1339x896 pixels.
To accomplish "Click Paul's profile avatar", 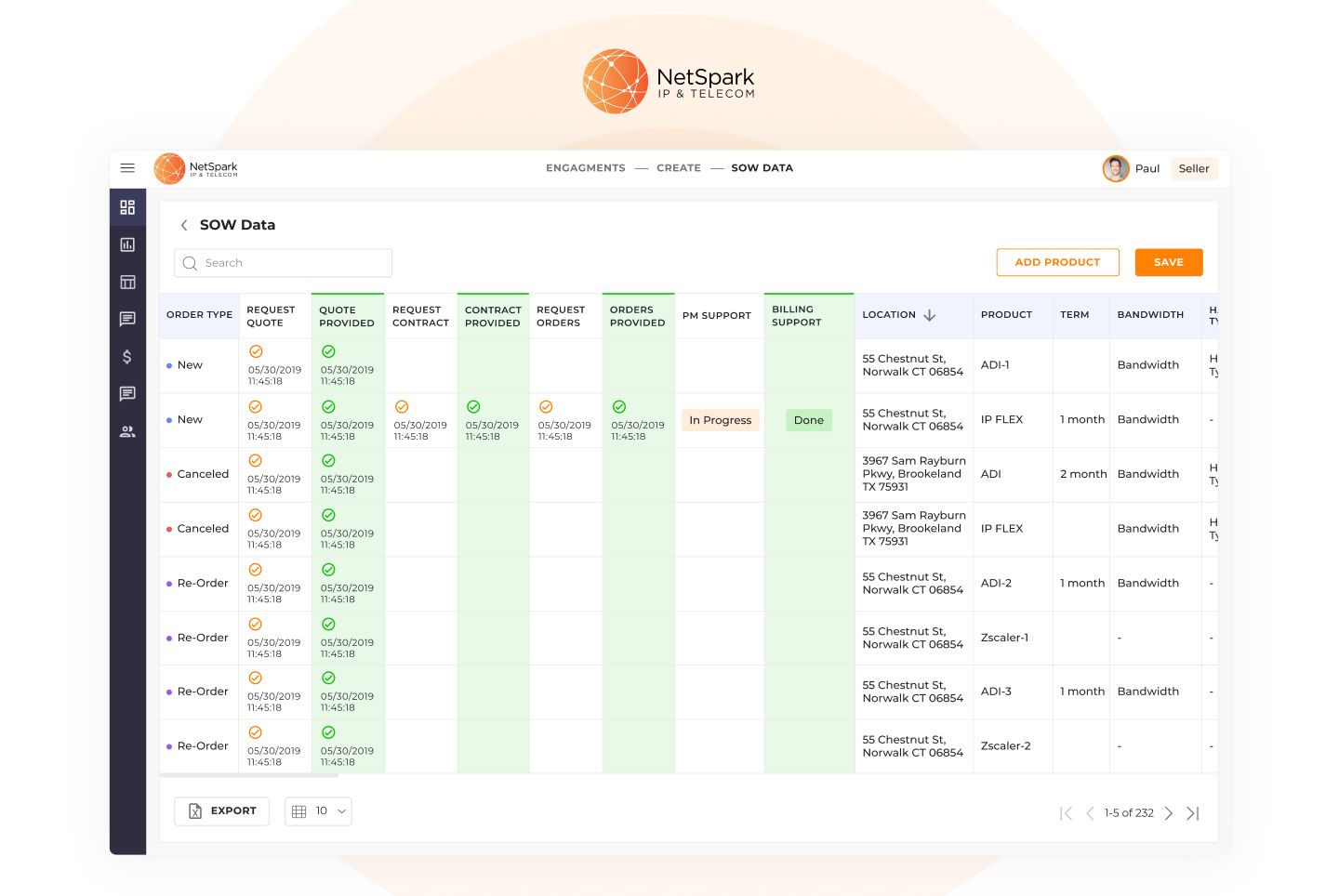I will click(x=1115, y=168).
